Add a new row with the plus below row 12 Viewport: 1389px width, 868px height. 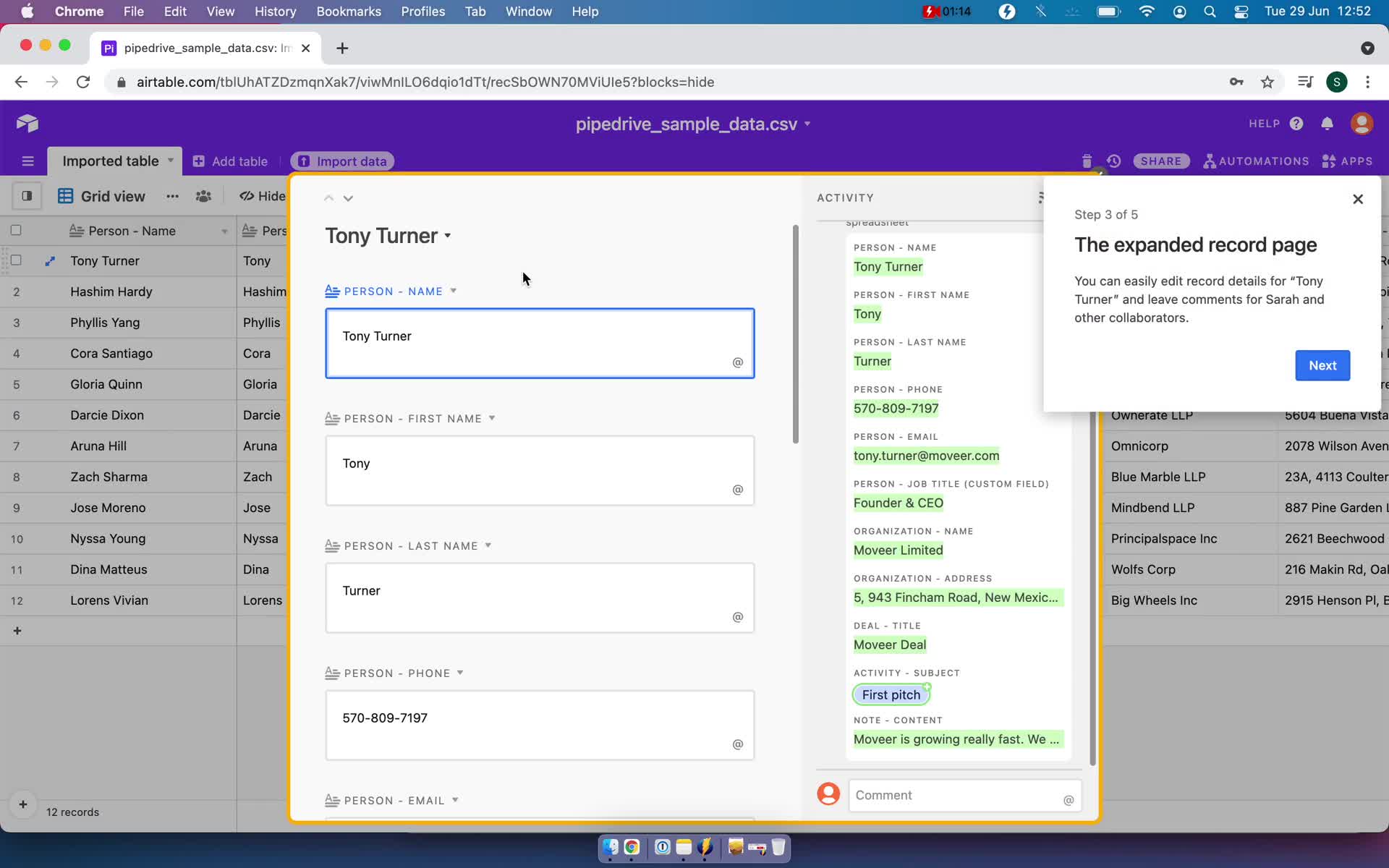pyautogui.click(x=17, y=631)
